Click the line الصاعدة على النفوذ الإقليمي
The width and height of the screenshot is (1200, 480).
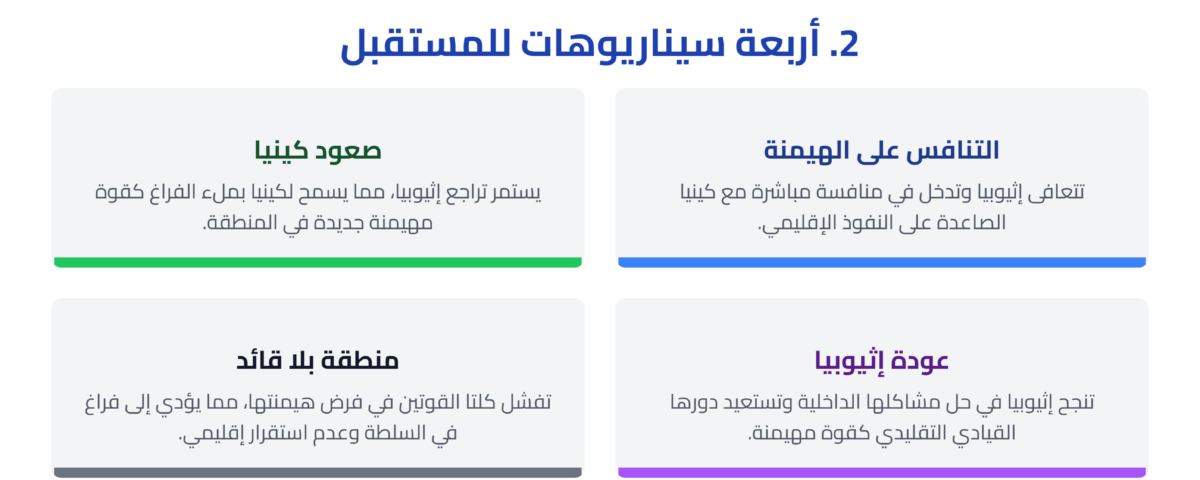[x=881, y=223]
